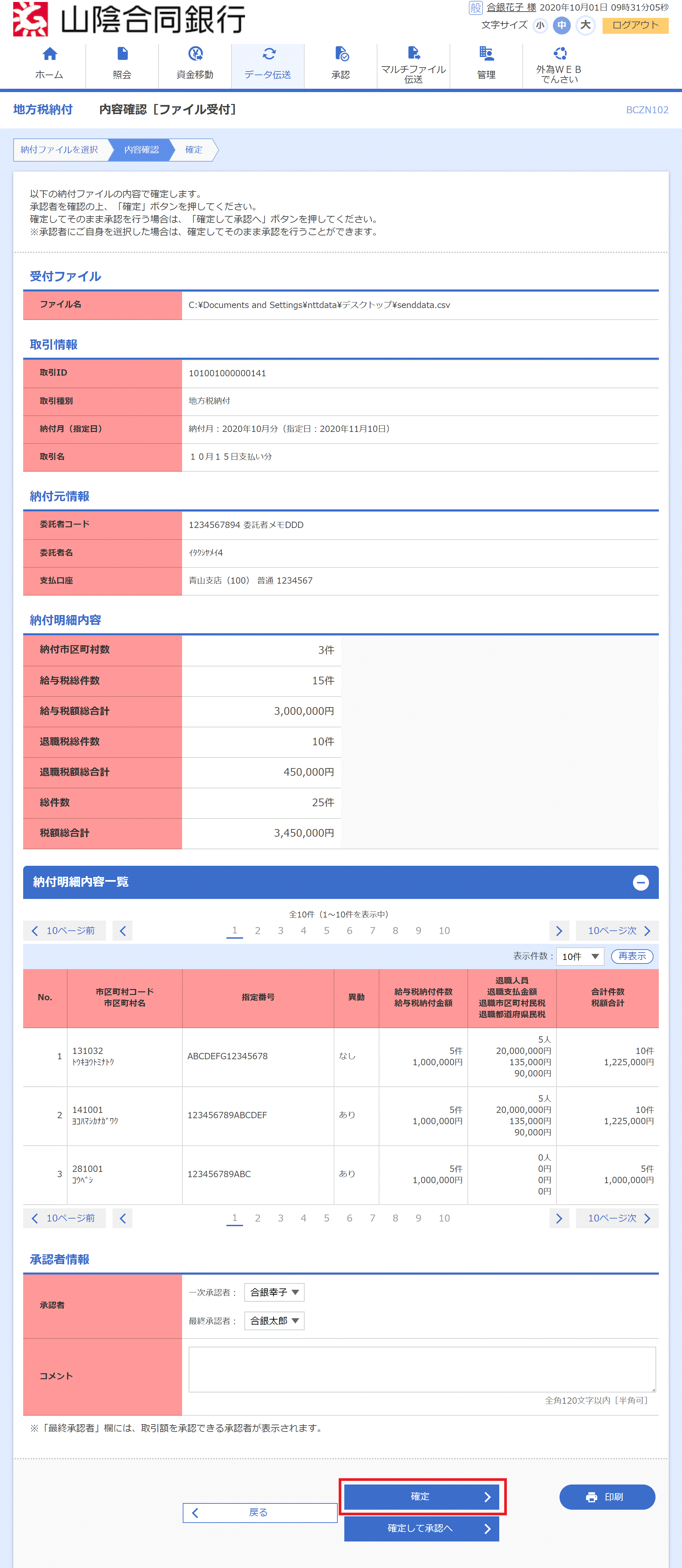
Task: Open the データ伝送 data transmission menu
Action: coord(268,66)
